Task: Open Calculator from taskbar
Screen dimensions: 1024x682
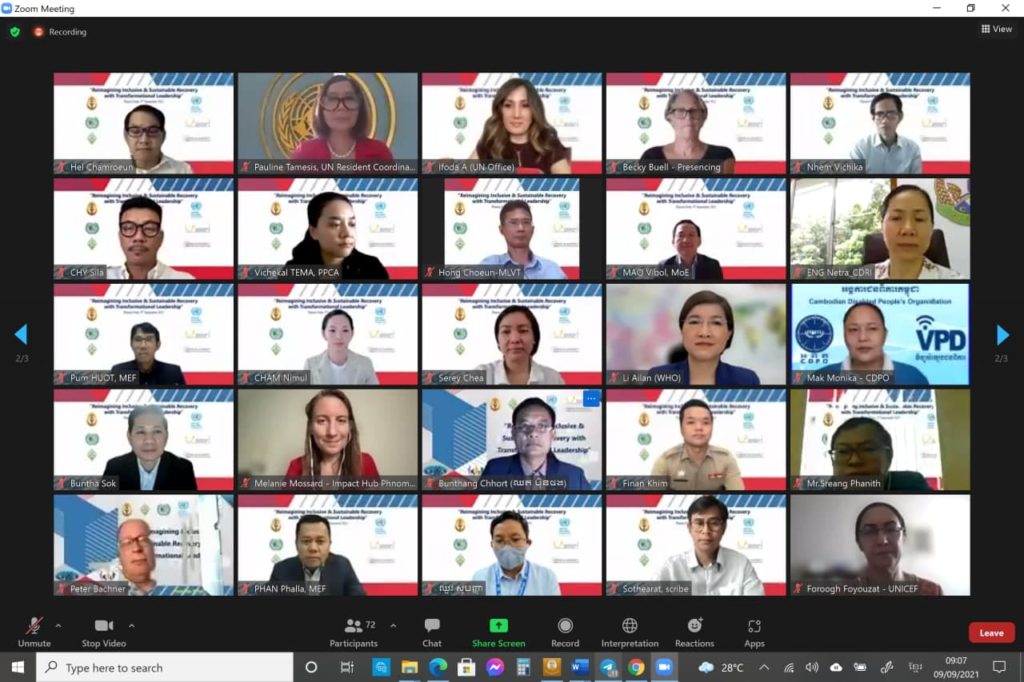Action: click(523, 667)
